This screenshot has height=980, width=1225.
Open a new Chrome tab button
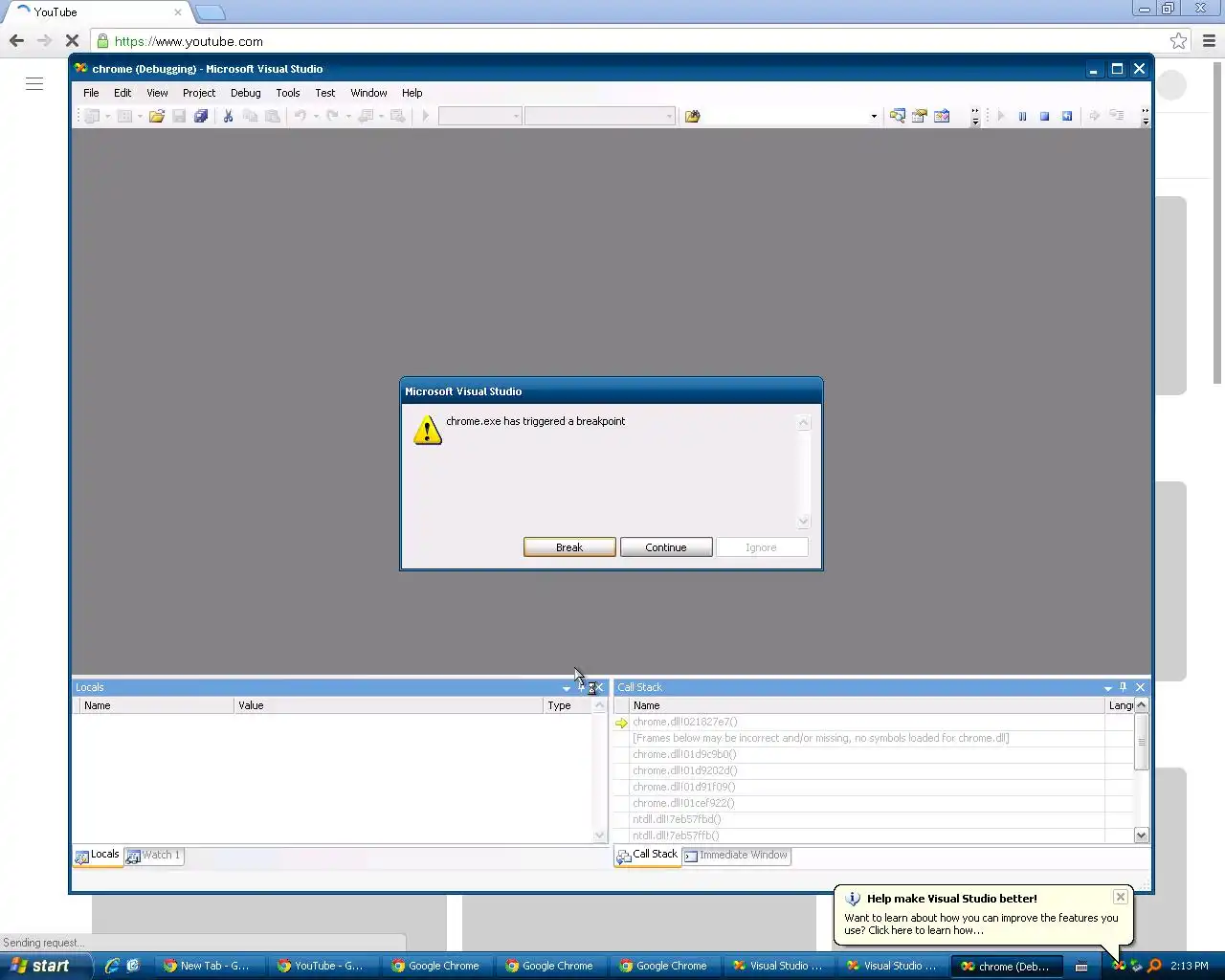point(210,12)
